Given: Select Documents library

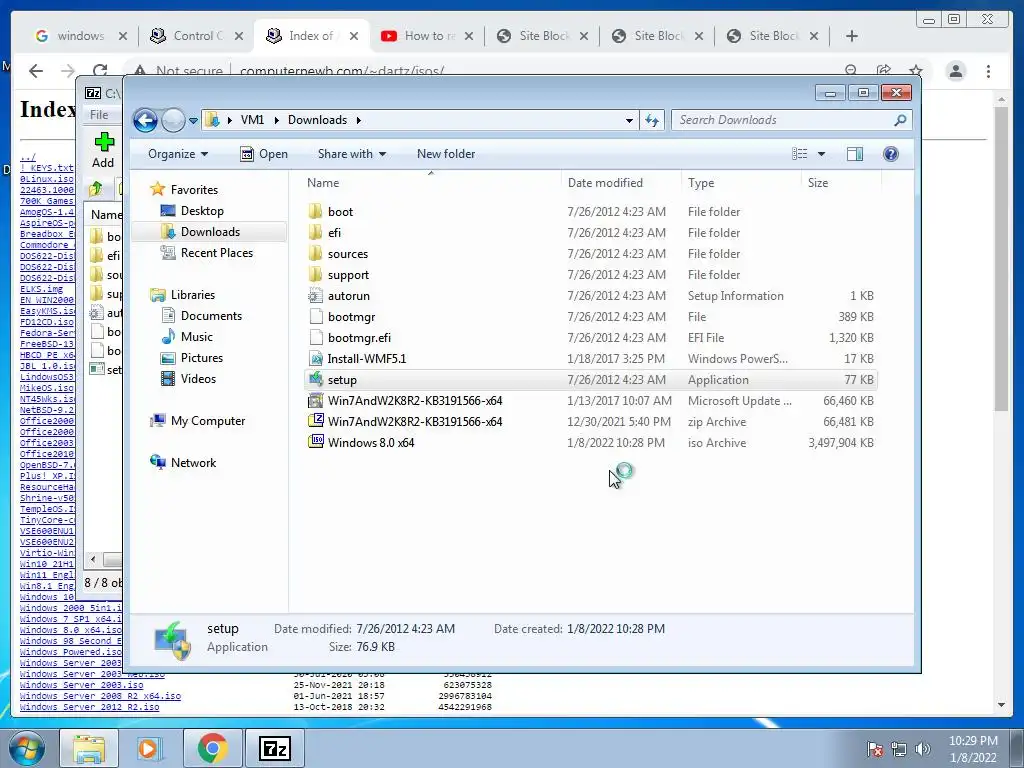Looking at the screenshot, I should point(211,316).
